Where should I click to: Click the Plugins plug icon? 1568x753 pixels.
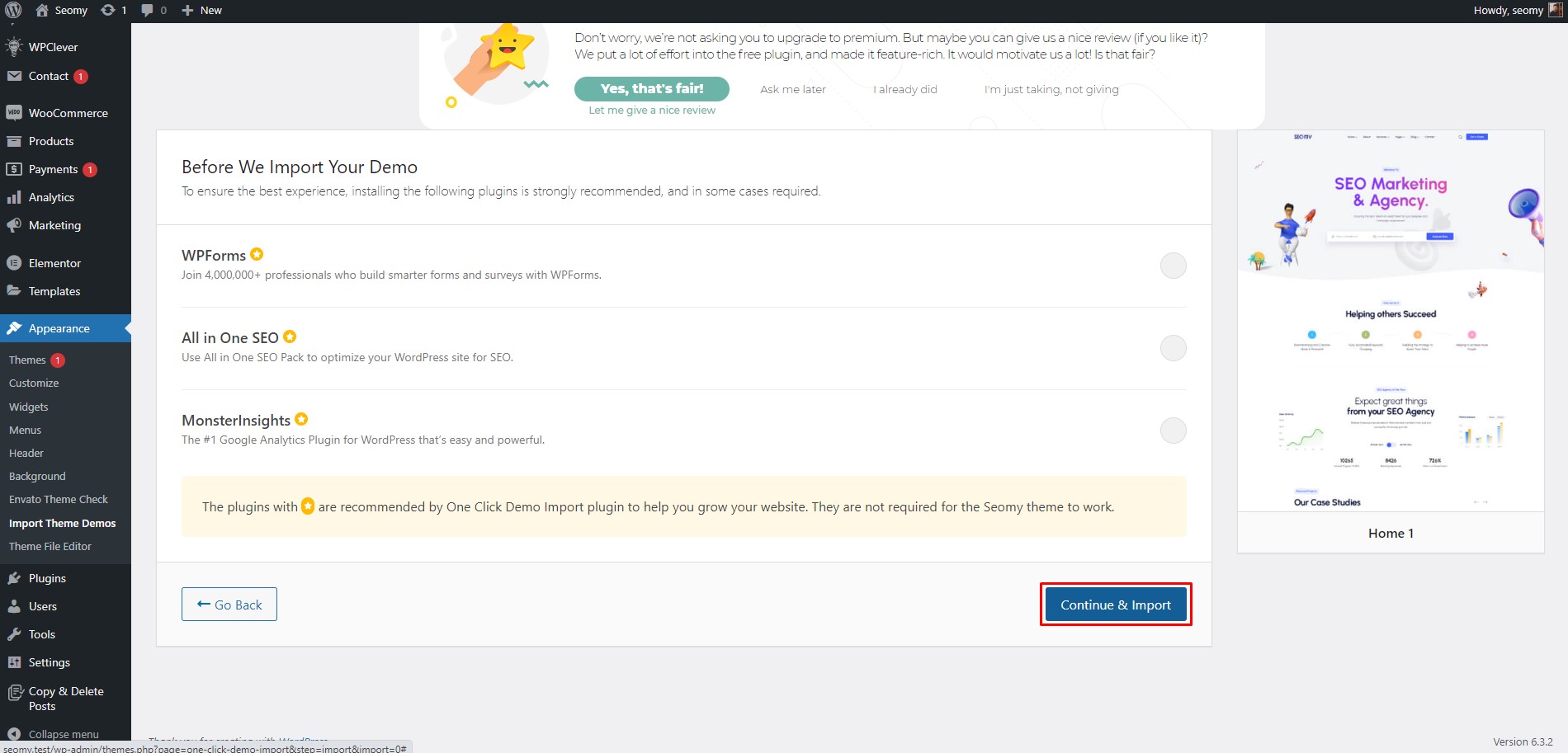14,578
